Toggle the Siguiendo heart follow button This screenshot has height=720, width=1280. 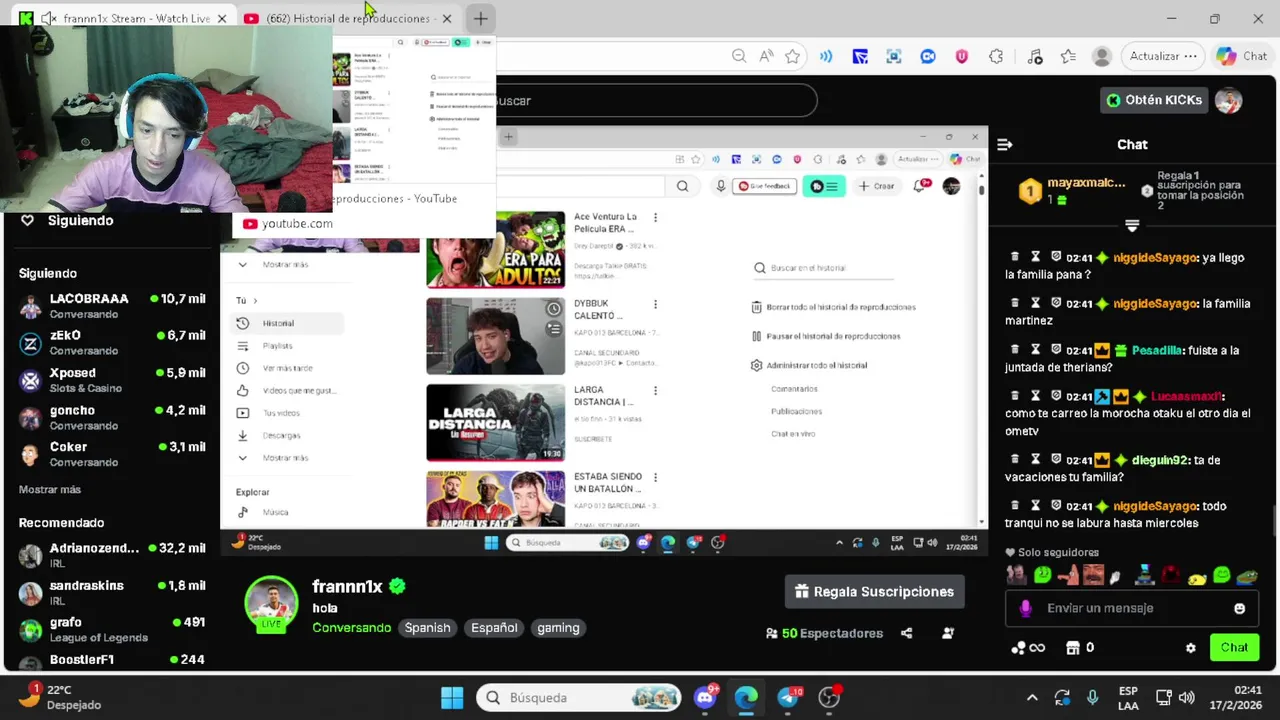click(28, 220)
